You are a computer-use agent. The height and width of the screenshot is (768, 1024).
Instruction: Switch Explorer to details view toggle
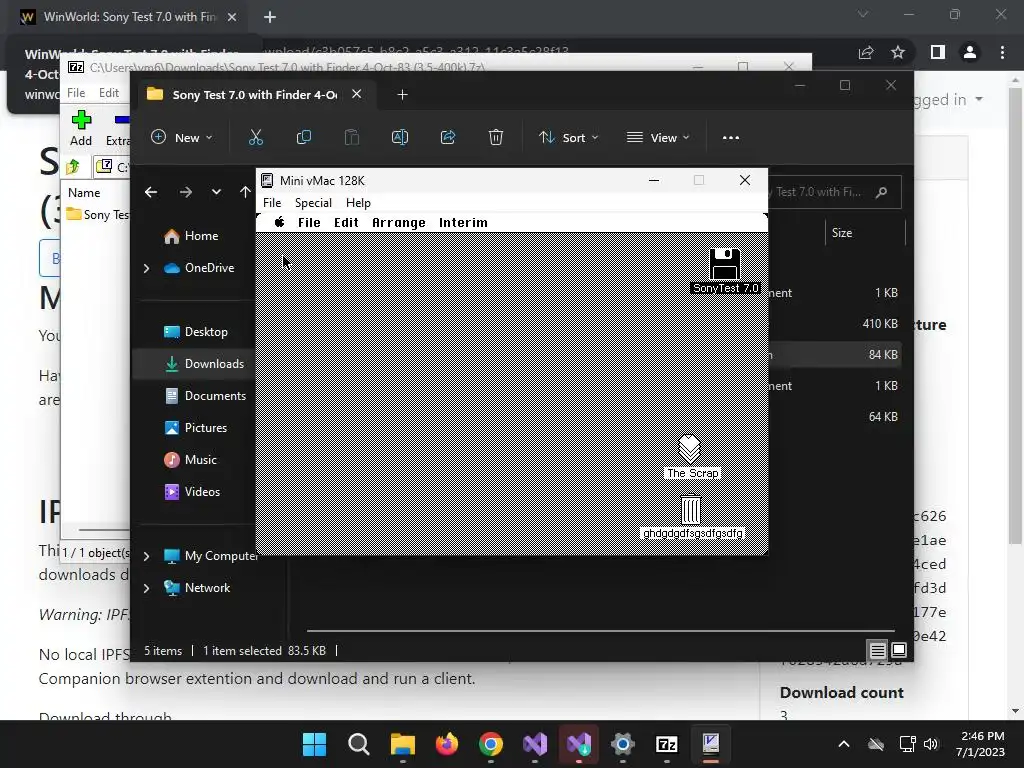(x=878, y=650)
